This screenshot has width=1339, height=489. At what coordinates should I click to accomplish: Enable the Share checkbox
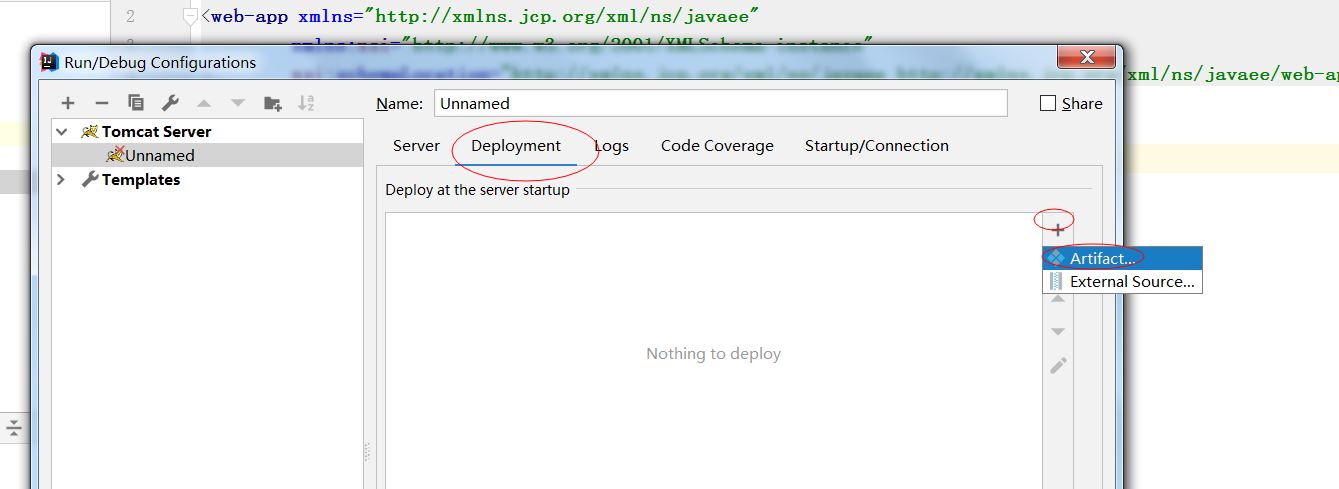[x=1048, y=103]
